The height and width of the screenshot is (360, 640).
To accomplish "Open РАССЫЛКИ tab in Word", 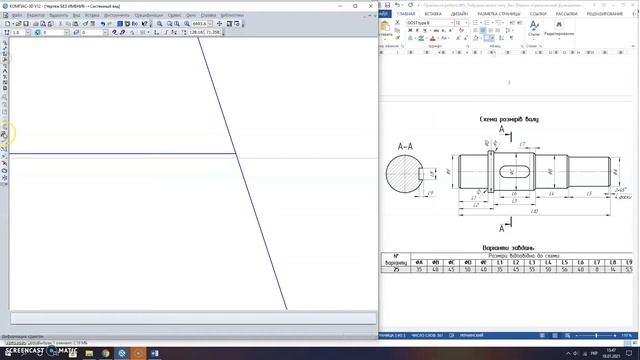I will (567, 14).
